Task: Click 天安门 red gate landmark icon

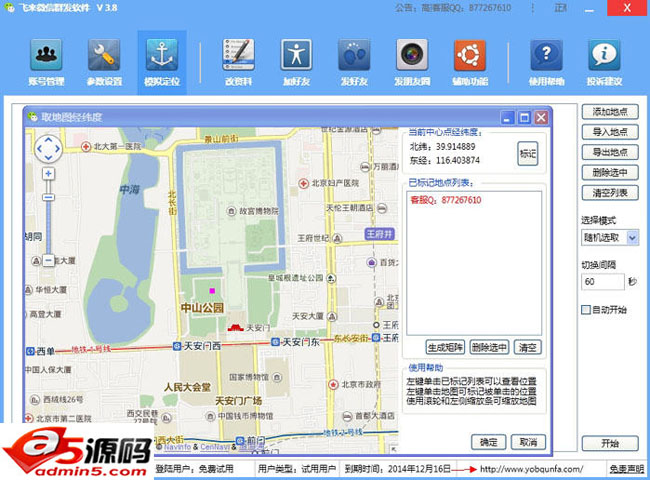Action: [x=235, y=328]
